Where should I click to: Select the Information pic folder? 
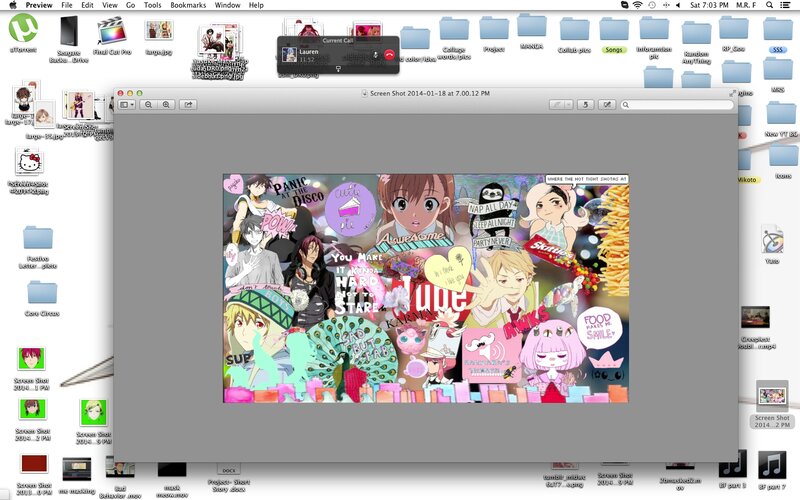(x=654, y=30)
